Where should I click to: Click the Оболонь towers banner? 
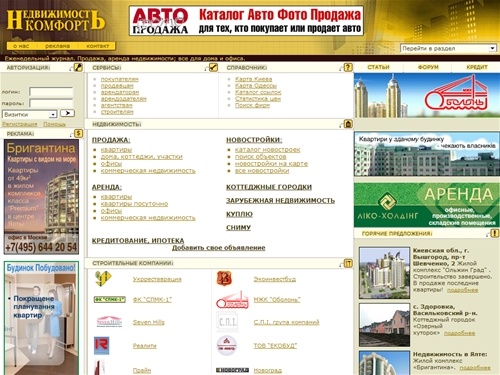(427, 95)
